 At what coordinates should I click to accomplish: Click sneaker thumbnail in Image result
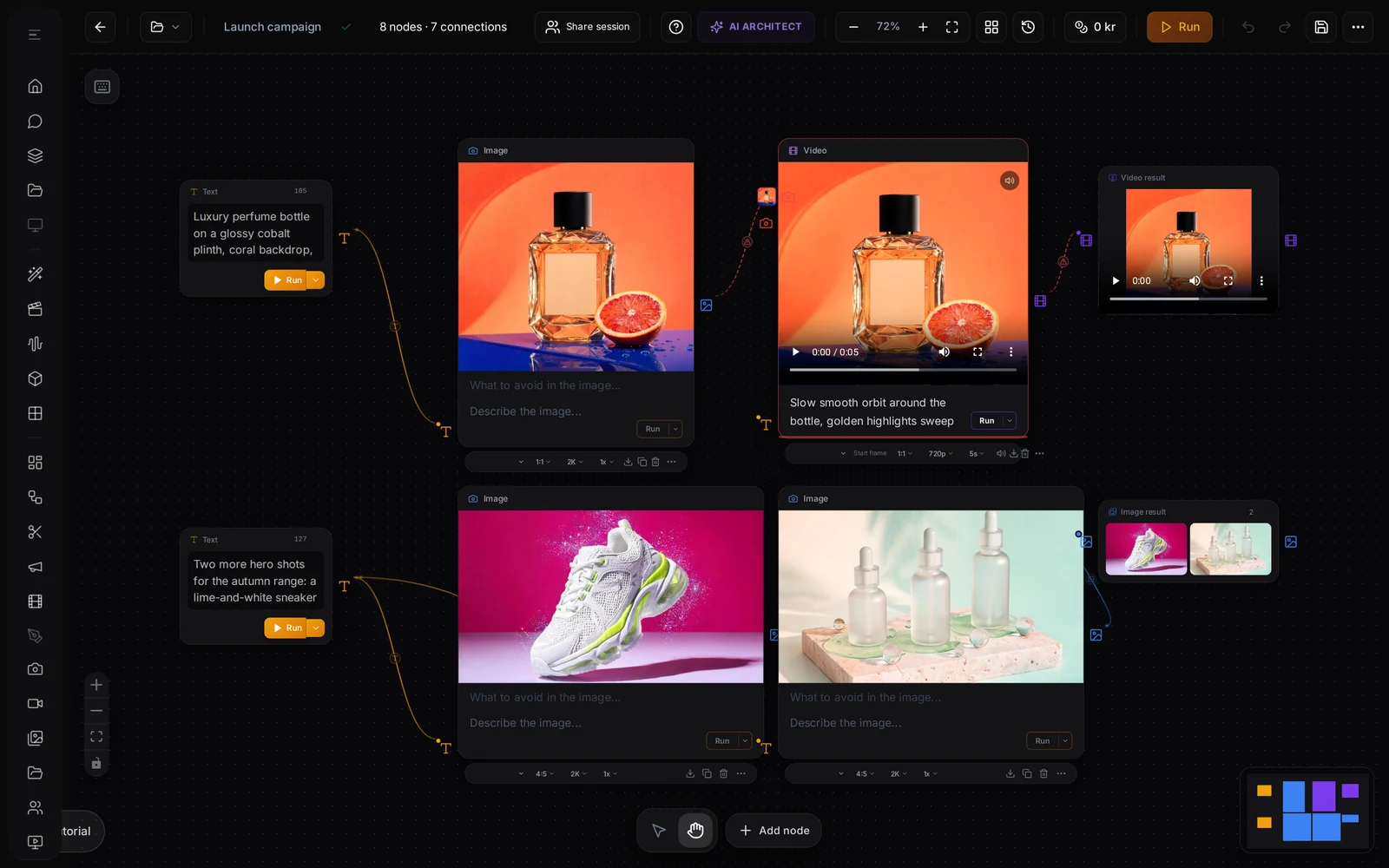click(1146, 549)
